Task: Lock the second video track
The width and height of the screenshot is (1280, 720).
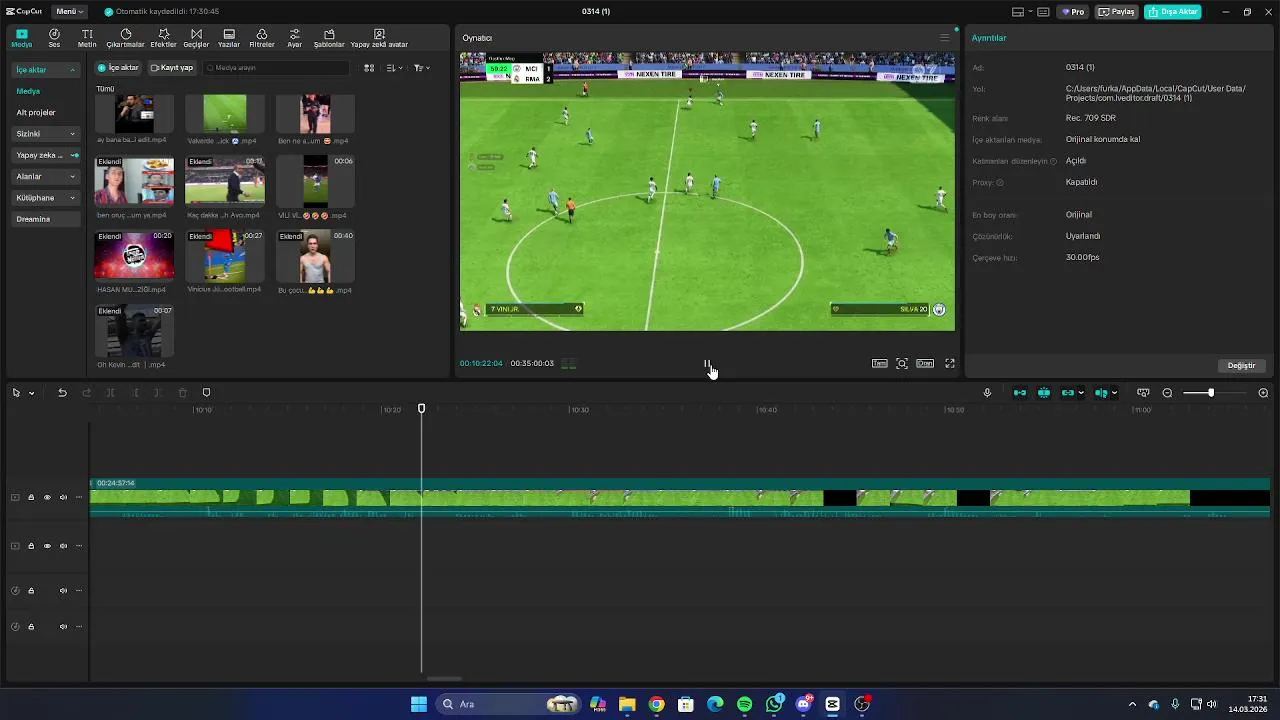Action: (31, 546)
